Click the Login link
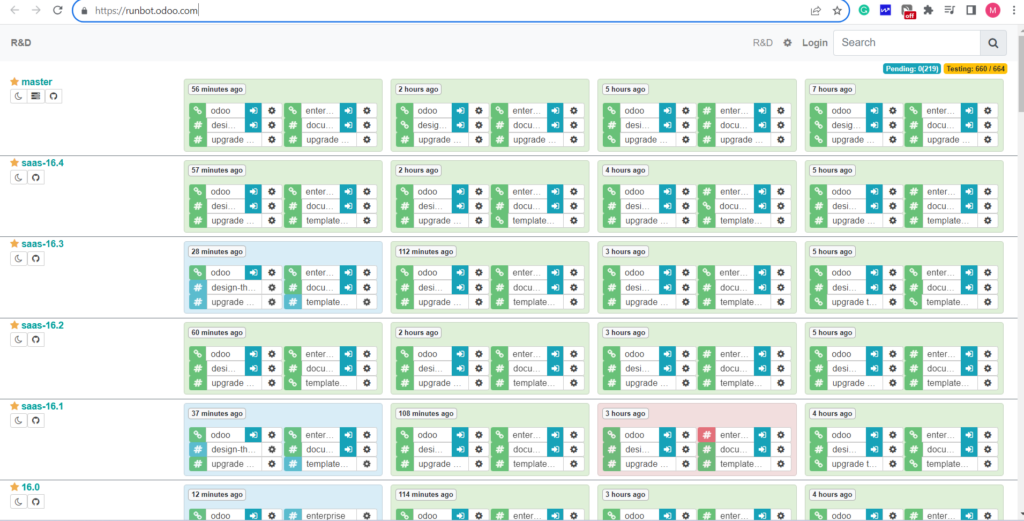Viewport: 1024px width, 521px height. point(814,43)
